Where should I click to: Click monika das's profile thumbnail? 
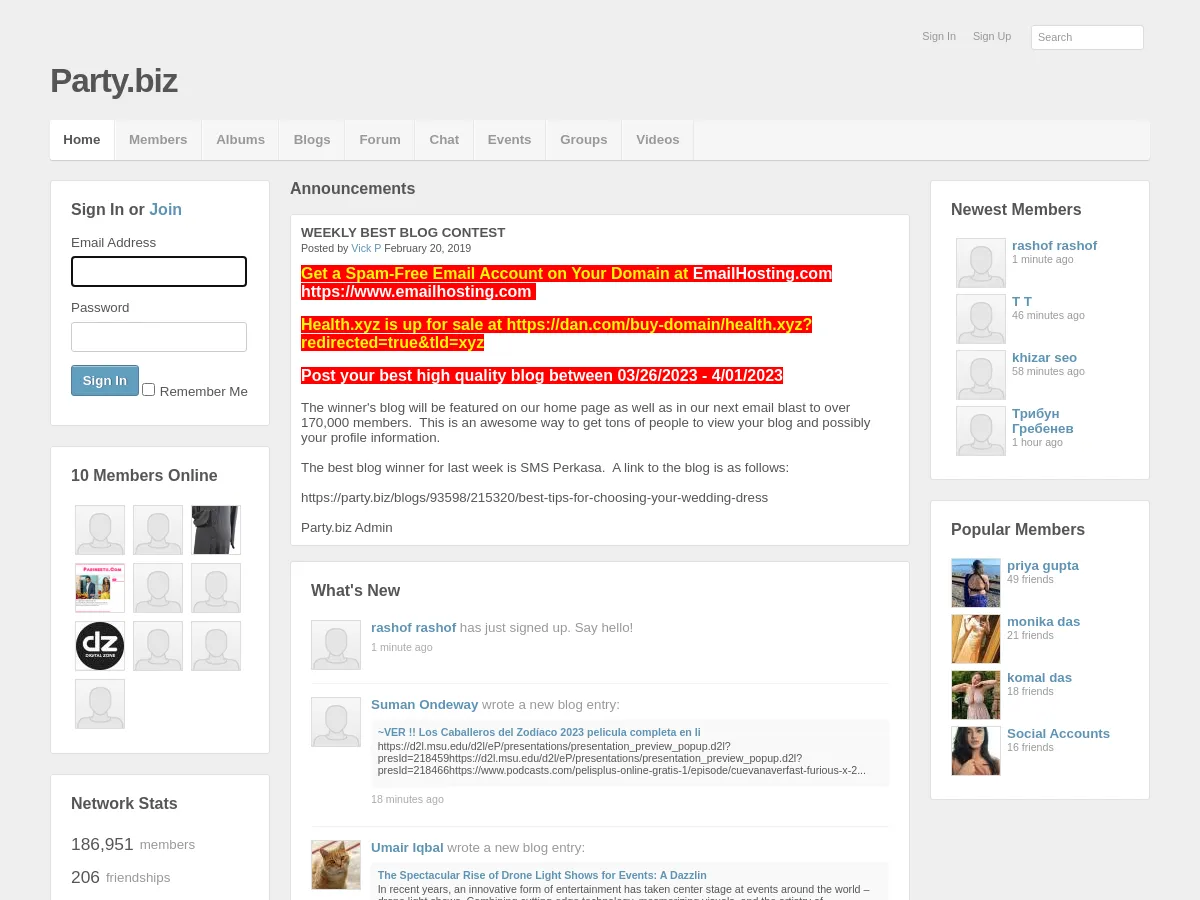tap(975, 639)
